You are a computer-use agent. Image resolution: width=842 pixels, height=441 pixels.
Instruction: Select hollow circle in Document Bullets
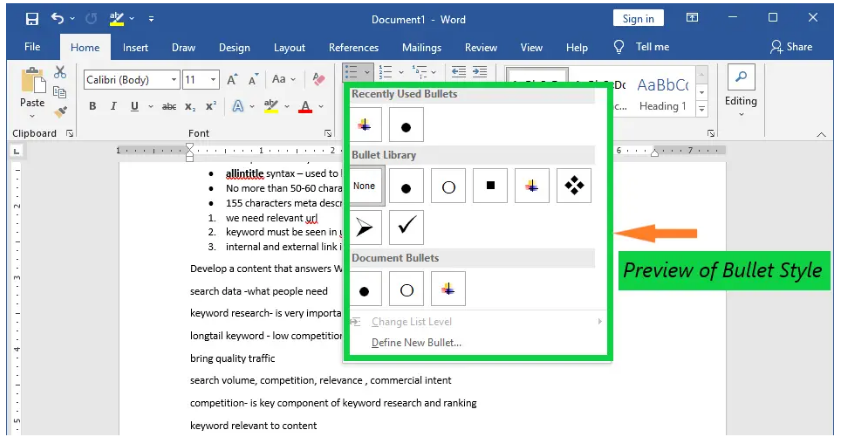click(x=407, y=290)
